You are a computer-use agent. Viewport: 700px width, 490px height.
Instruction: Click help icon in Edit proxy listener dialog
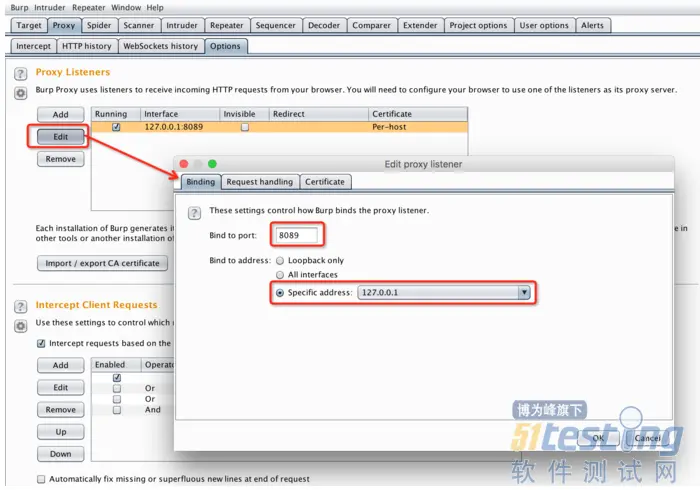click(x=194, y=213)
